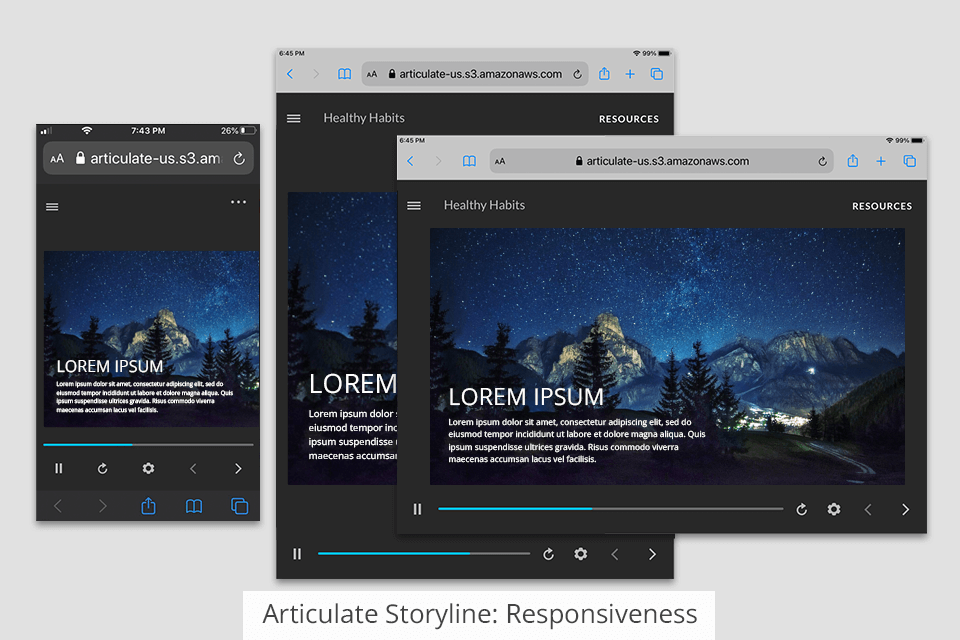Click landscape tablet address bar URL
The height and width of the screenshot is (640, 960).
661,161
